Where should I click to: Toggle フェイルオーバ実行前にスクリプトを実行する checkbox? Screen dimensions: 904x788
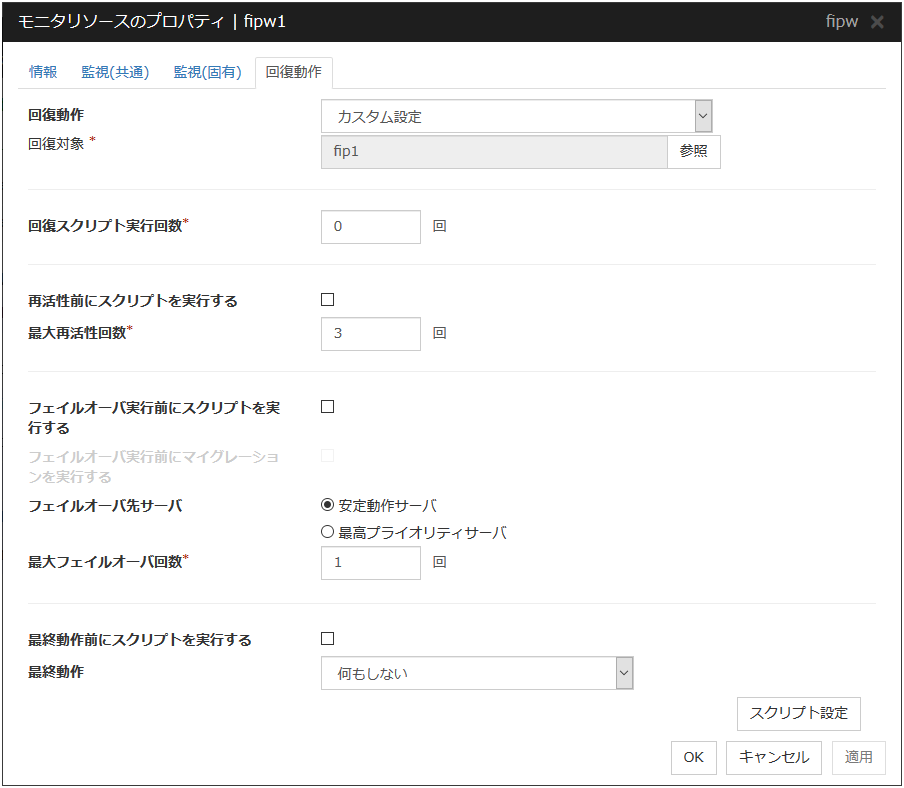coord(327,407)
